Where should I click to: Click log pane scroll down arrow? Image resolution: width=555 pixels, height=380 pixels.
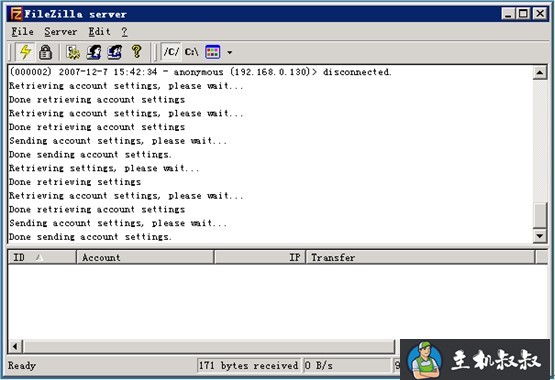(x=539, y=236)
